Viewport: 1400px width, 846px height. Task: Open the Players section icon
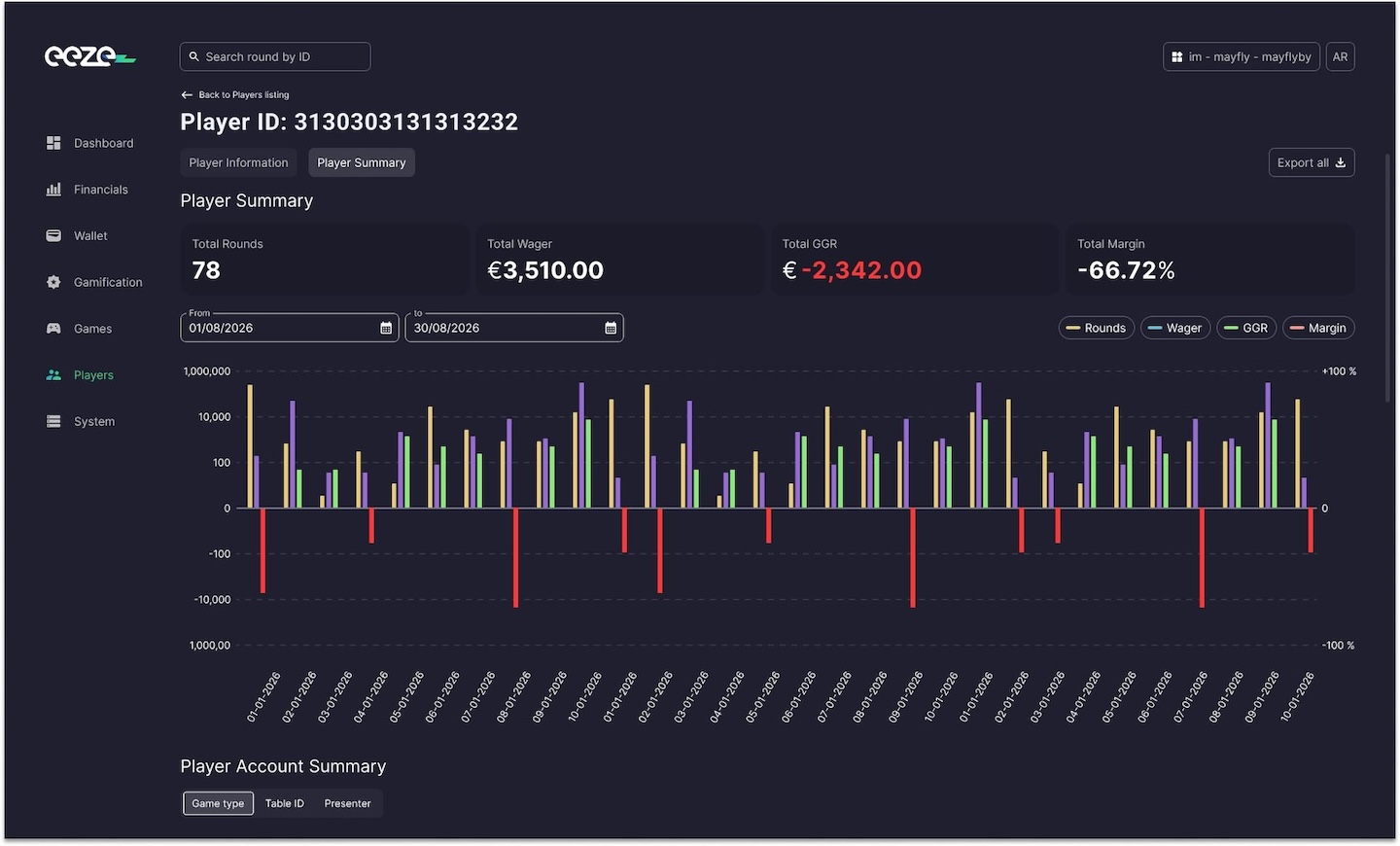(x=53, y=374)
